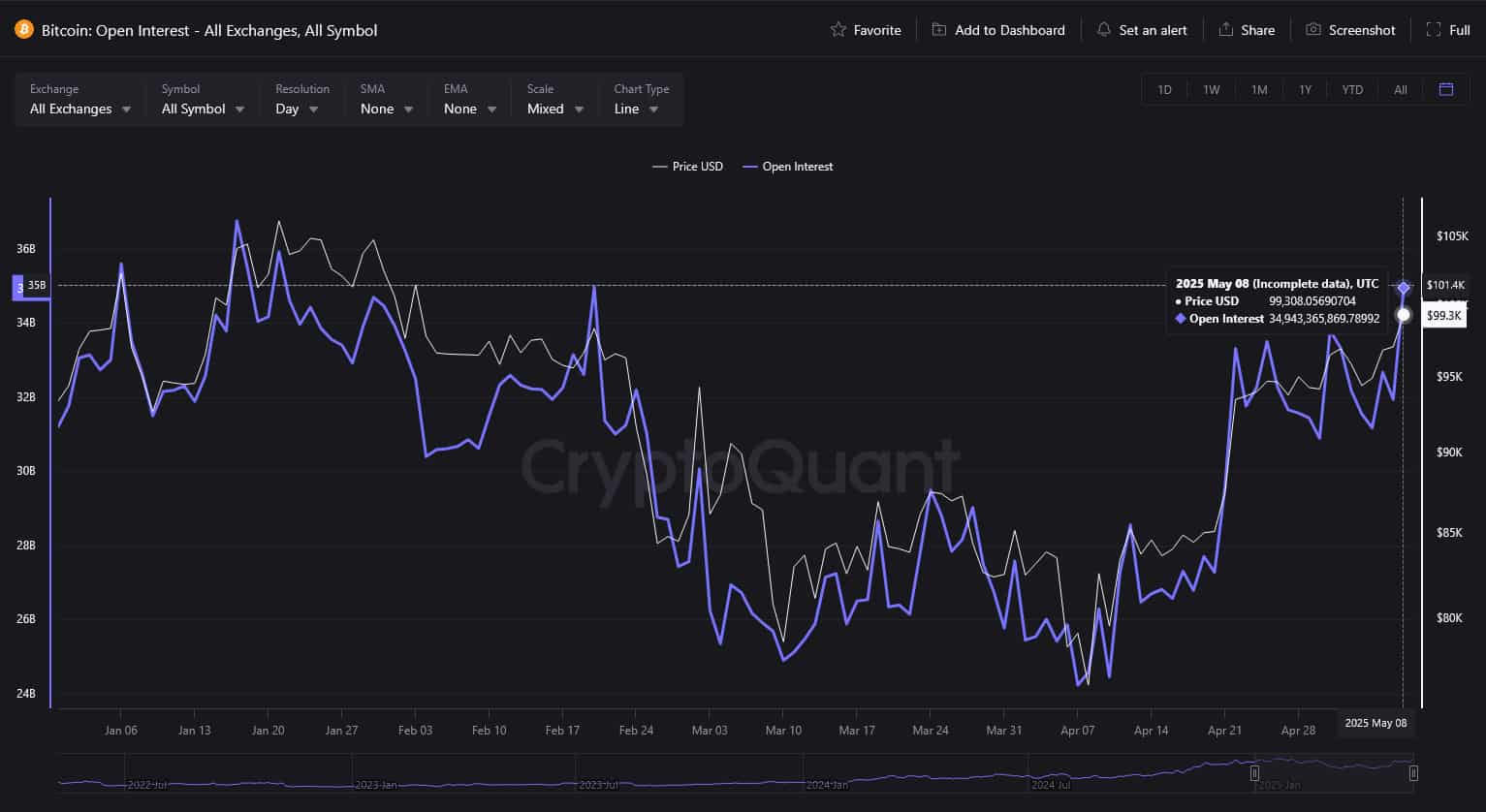Open the calendar date range picker icon
The height and width of the screenshot is (812, 1486).
[x=1446, y=89]
